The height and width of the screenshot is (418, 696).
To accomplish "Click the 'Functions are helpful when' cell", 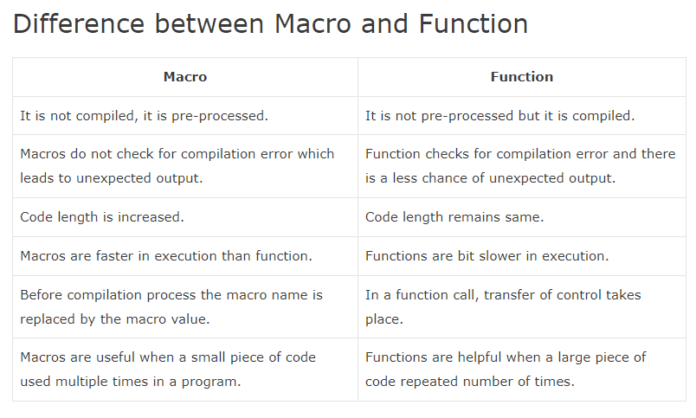I will (505, 369).
